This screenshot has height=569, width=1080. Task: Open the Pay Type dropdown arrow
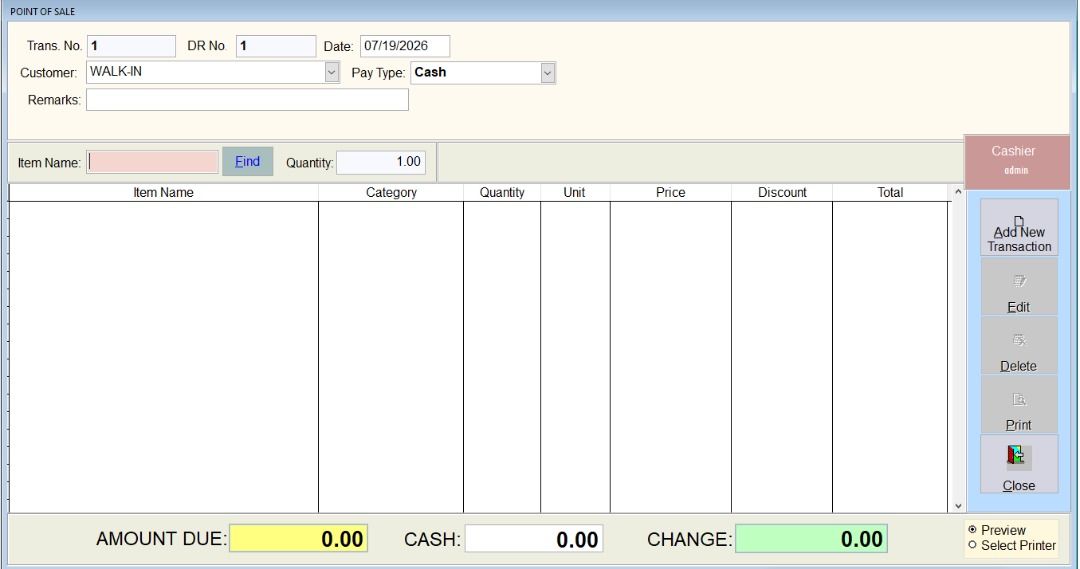pyautogui.click(x=548, y=73)
